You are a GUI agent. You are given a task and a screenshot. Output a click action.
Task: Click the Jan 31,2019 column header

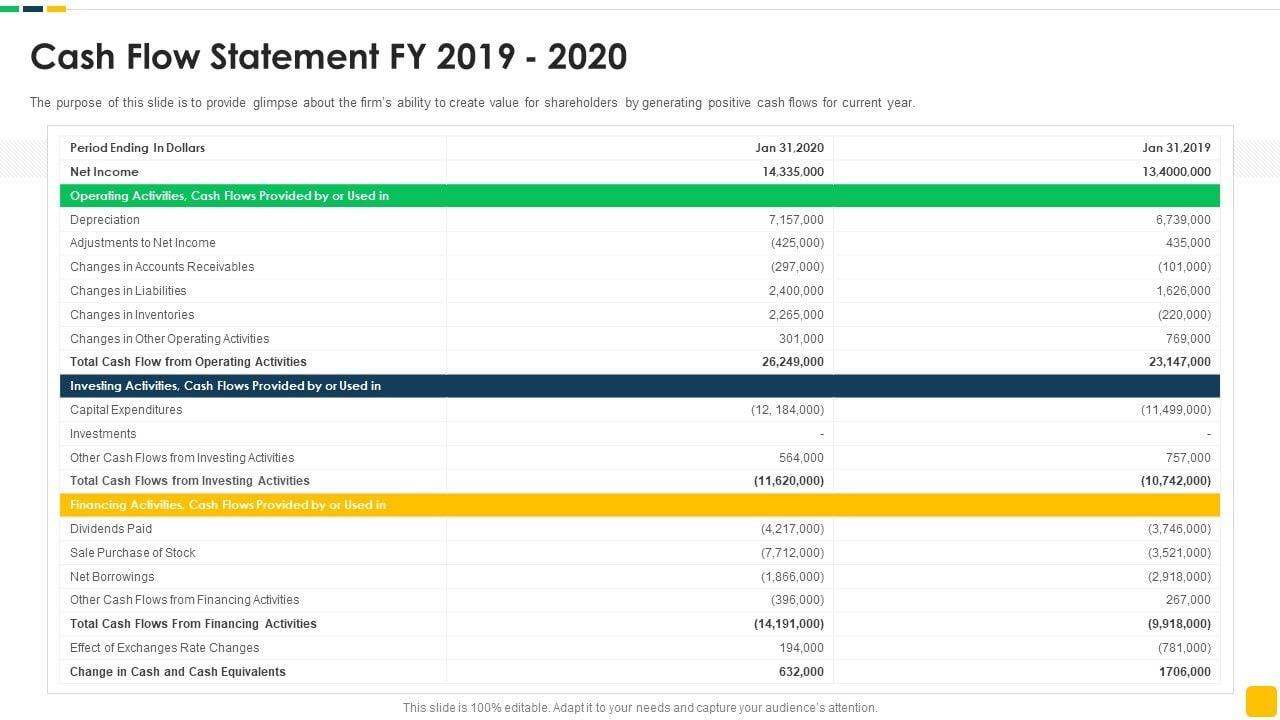(x=1176, y=148)
